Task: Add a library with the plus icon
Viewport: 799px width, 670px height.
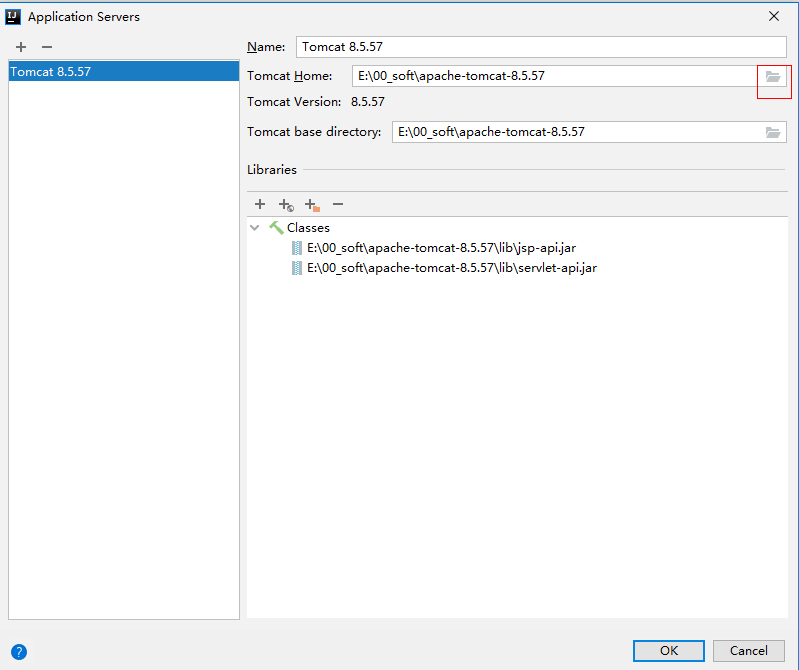Action: point(260,204)
